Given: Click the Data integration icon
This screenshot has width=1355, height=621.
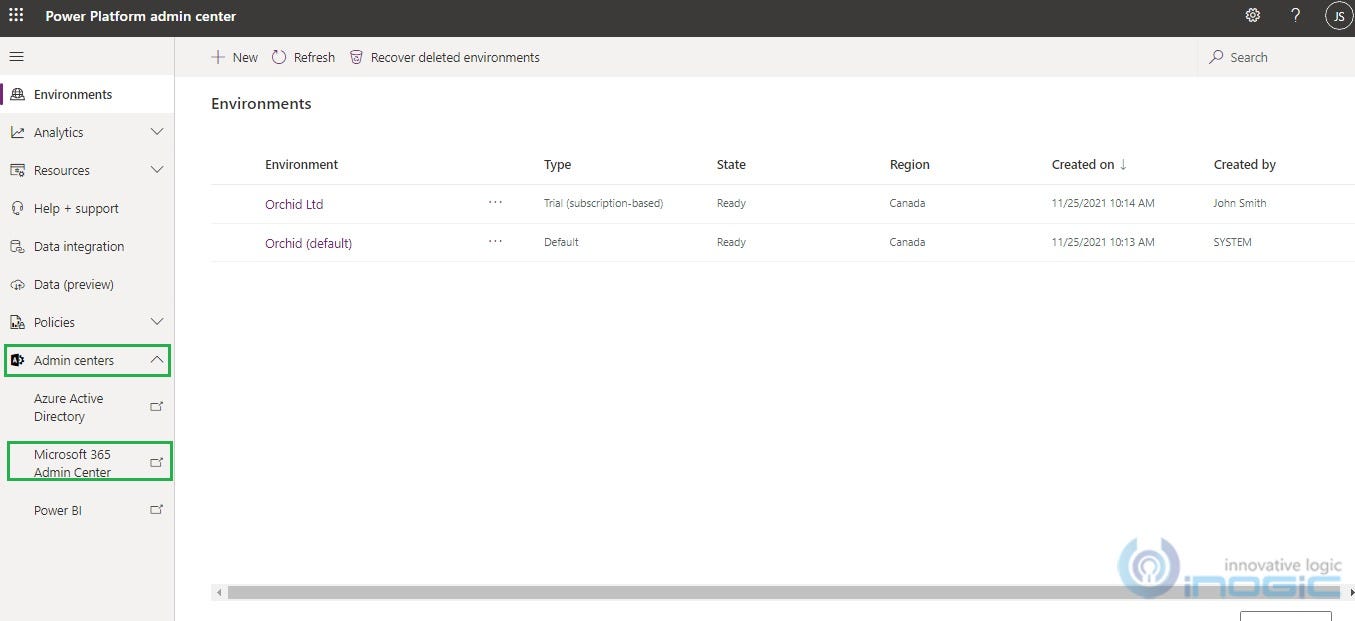Looking at the screenshot, I should coord(17,246).
